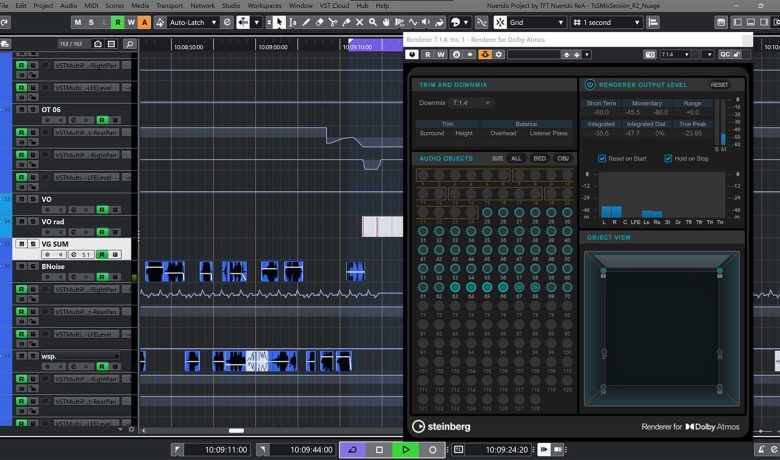
Task: Toggle the orange A automation suspend button
Action: [x=145, y=22]
